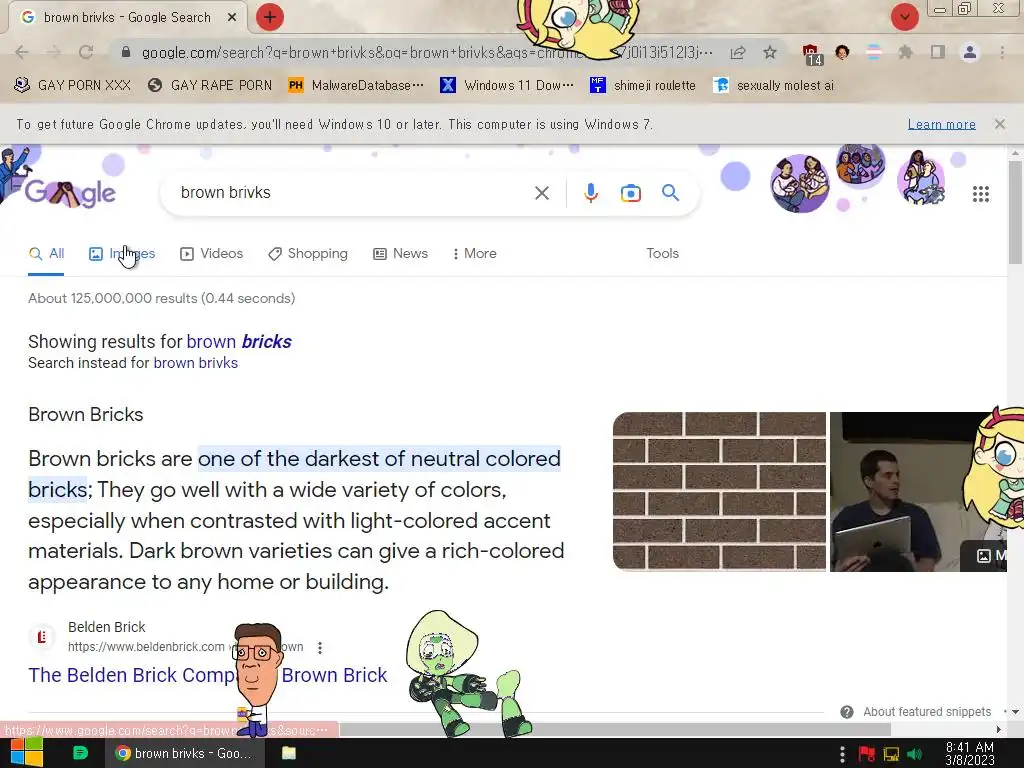This screenshot has width=1024, height=768.
Task: Show hidden tray icons via the dots
Action: pos(842,754)
